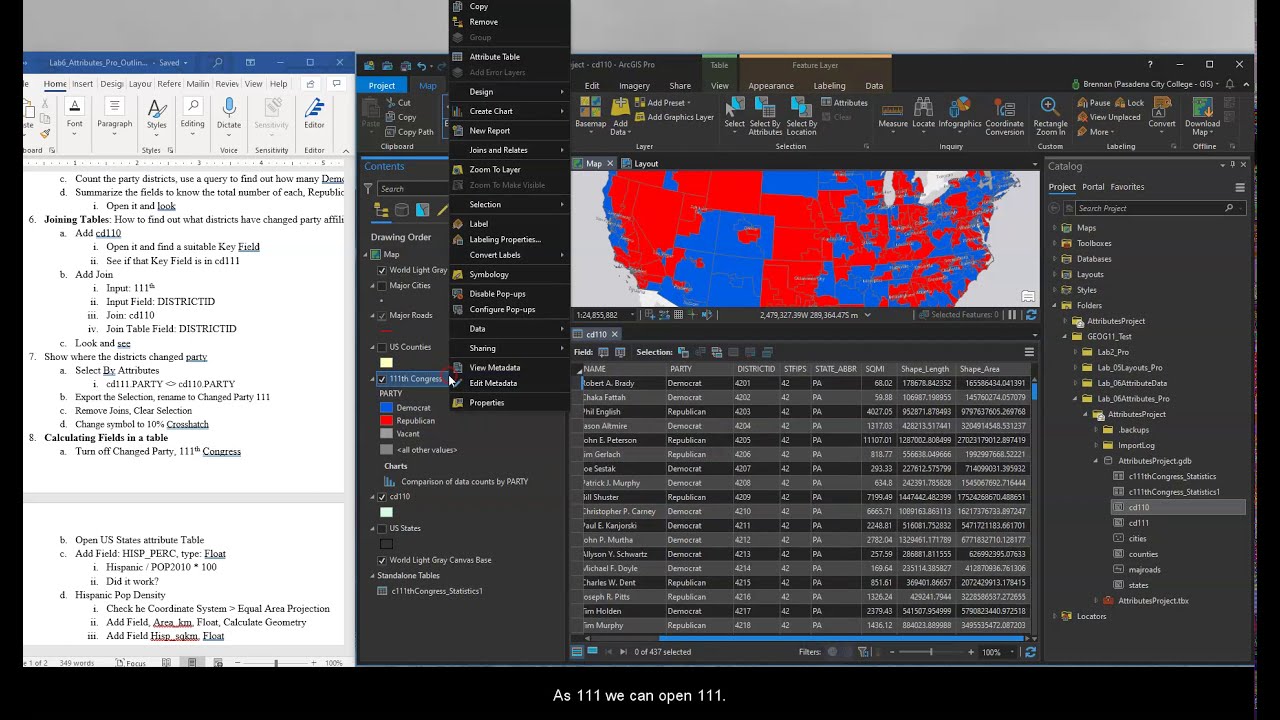Click the Locate binoculars icon
Screen dimensions: 1280x720
tap(924, 113)
